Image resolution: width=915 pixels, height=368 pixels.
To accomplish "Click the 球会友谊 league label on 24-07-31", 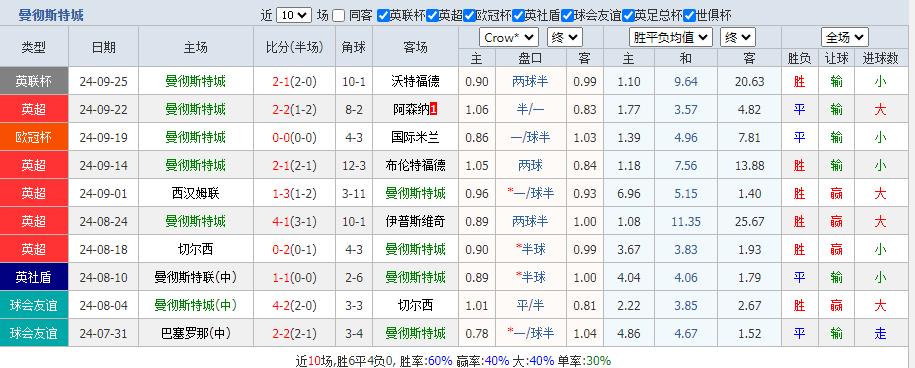I will point(34,334).
